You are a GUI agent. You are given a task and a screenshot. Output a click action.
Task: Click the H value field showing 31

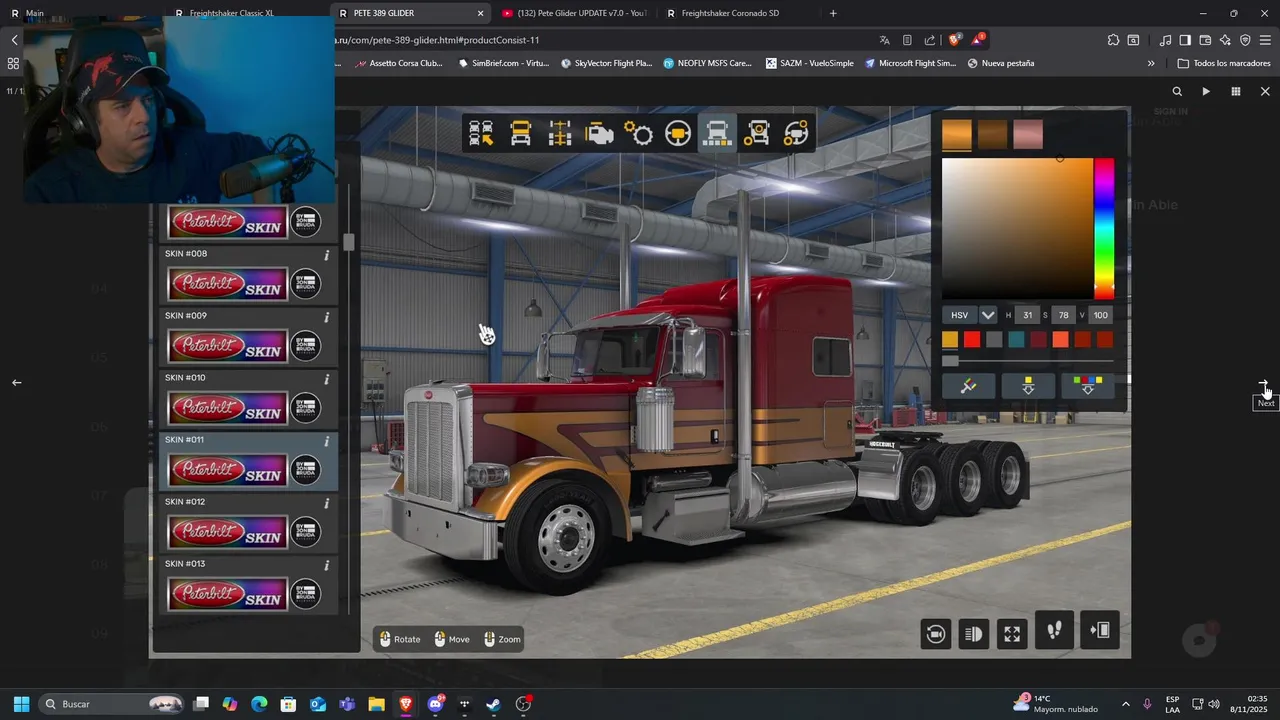1027,315
